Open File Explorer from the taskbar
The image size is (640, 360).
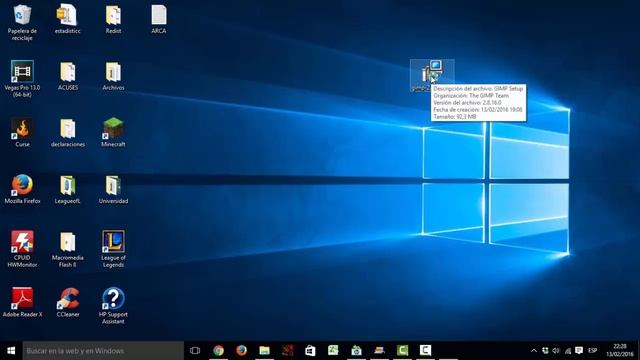point(264,351)
